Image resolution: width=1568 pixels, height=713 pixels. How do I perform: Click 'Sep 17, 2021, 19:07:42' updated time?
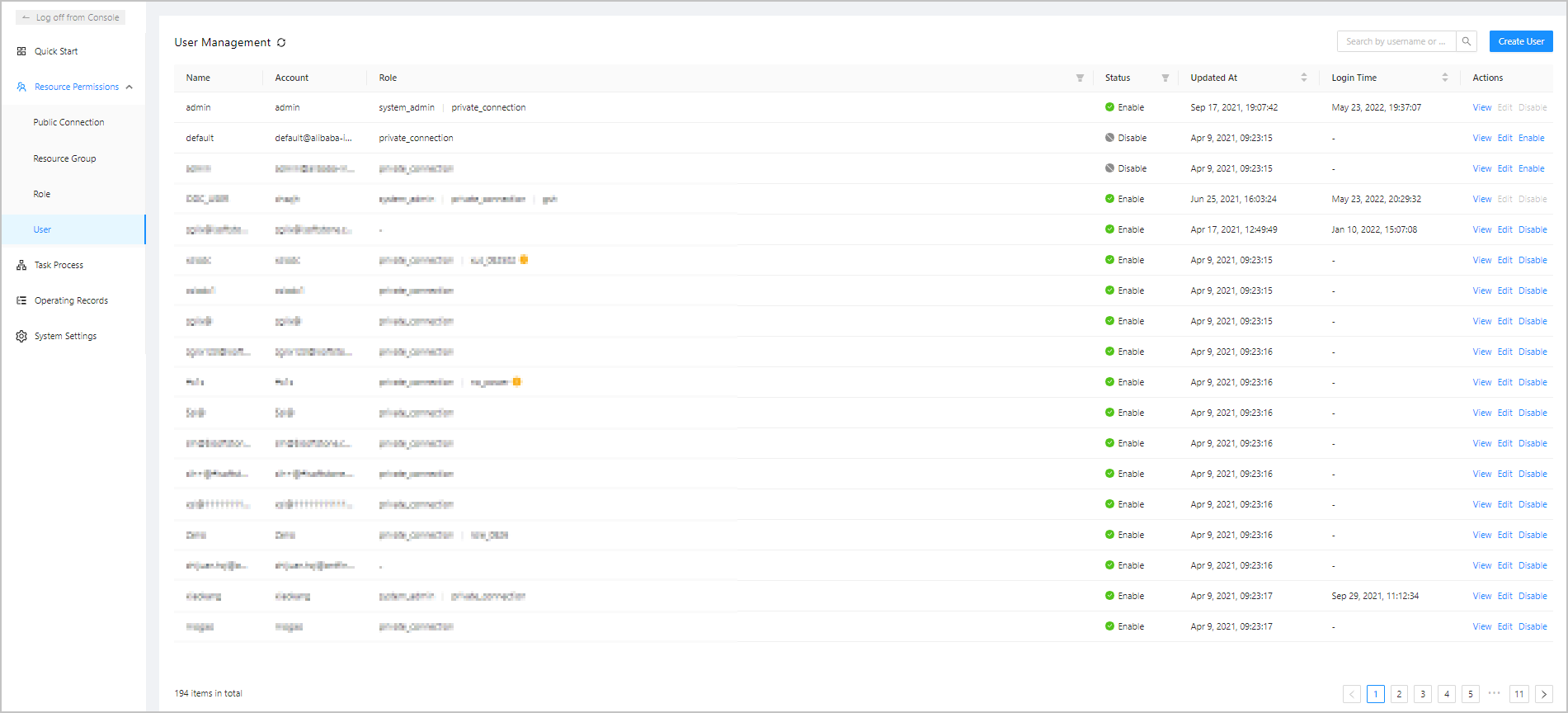tap(1234, 107)
